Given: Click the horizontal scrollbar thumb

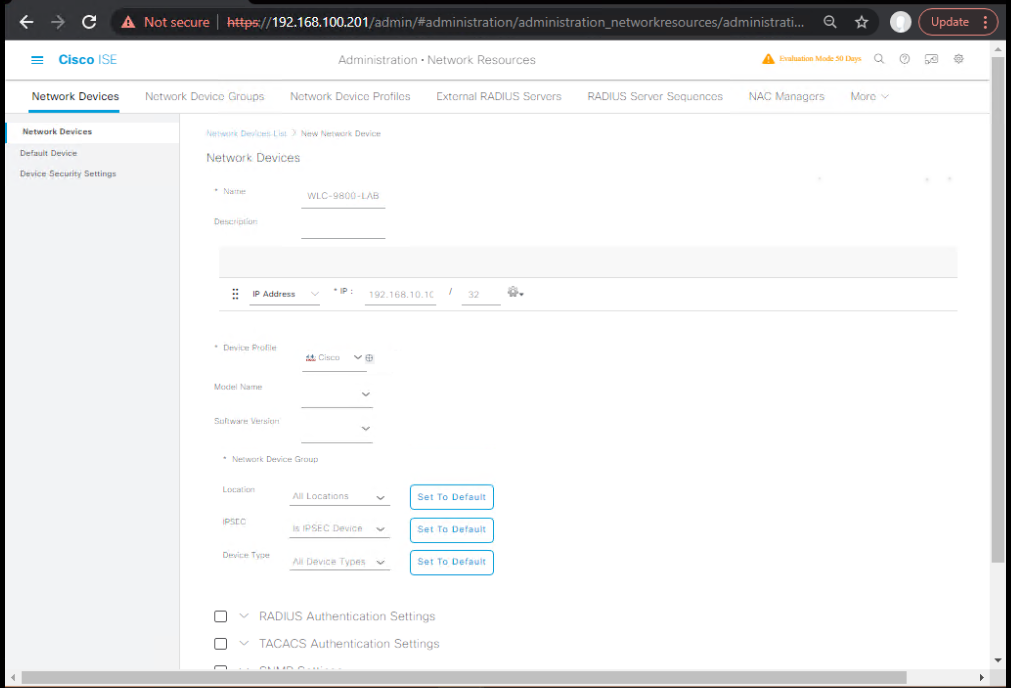Looking at the screenshot, I should [464, 678].
